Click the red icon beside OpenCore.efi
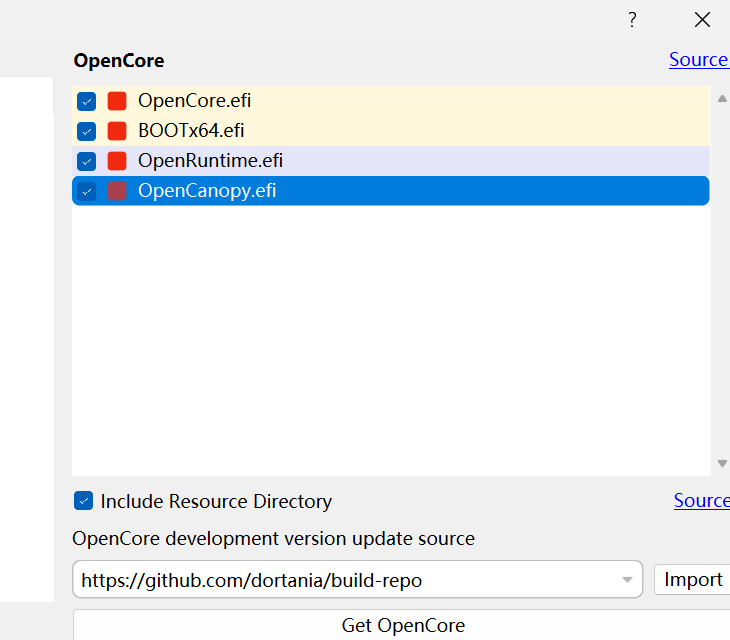The width and height of the screenshot is (730, 640). [117, 101]
